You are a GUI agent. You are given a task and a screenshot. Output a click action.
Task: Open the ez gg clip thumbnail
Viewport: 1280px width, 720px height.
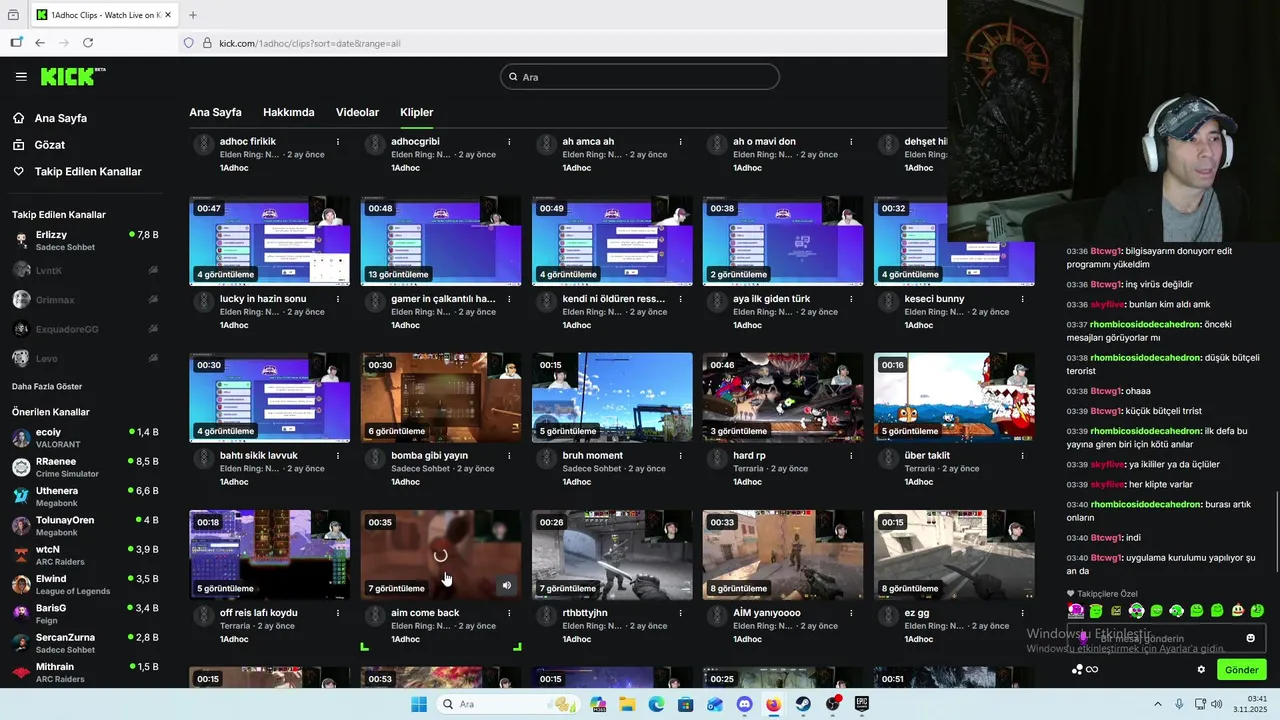[954, 555]
